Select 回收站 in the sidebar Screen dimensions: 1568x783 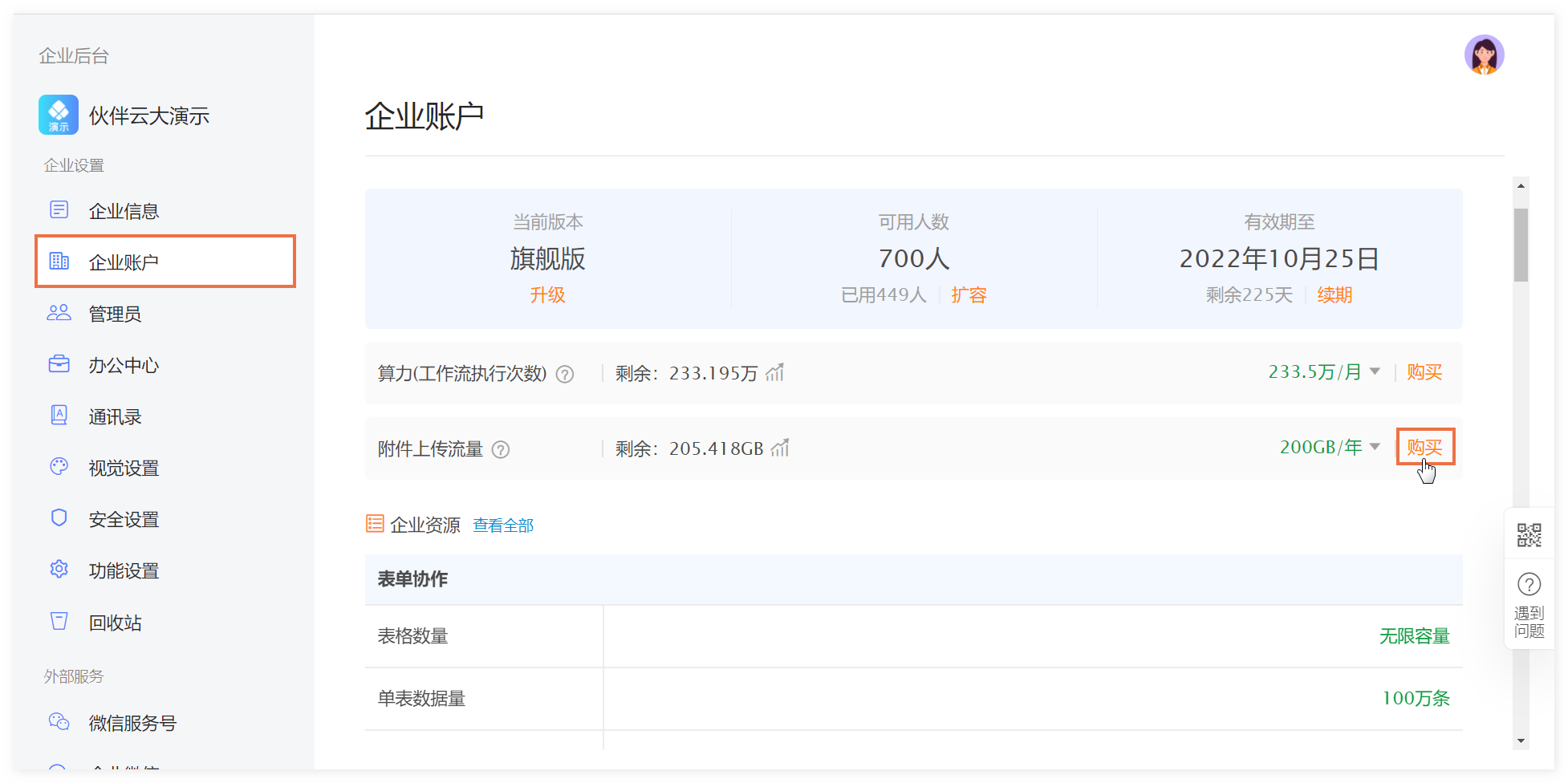click(115, 623)
